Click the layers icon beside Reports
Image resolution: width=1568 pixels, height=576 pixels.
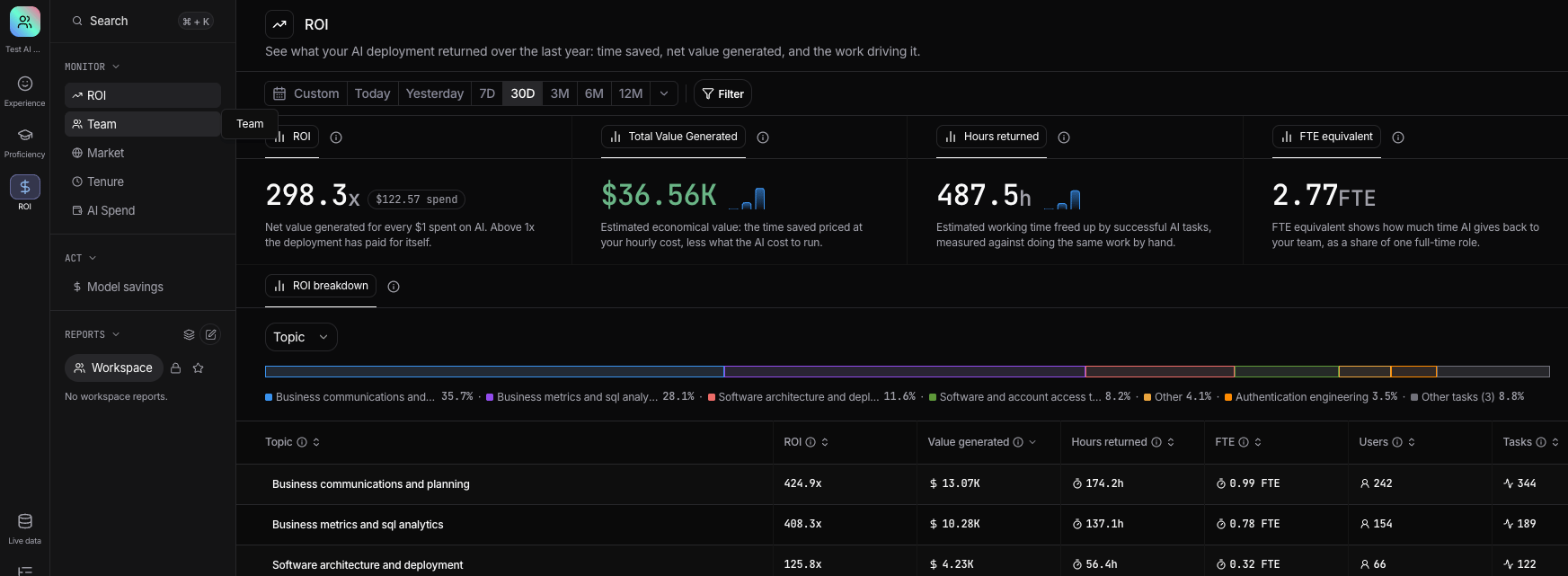[189, 334]
